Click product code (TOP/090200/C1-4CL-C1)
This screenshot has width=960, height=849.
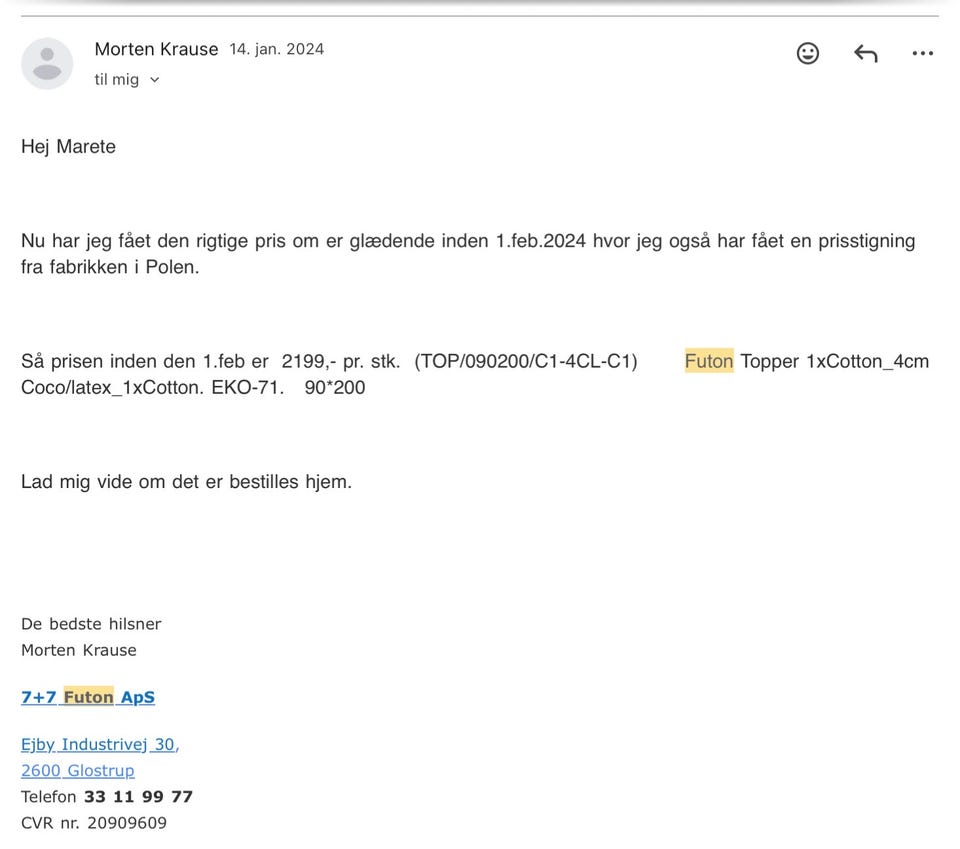click(526, 361)
